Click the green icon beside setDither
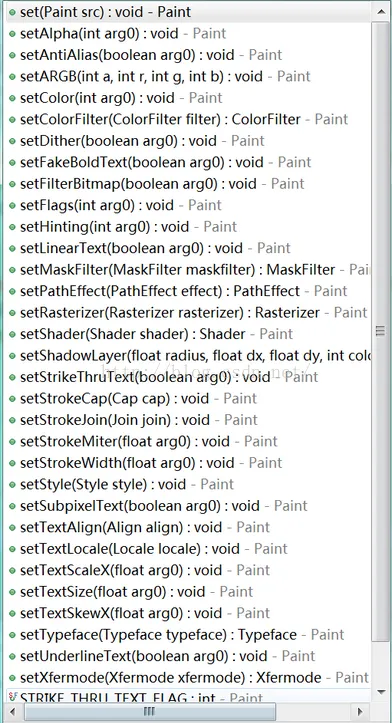Viewport: 392px width, 723px height. tap(12, 141)
